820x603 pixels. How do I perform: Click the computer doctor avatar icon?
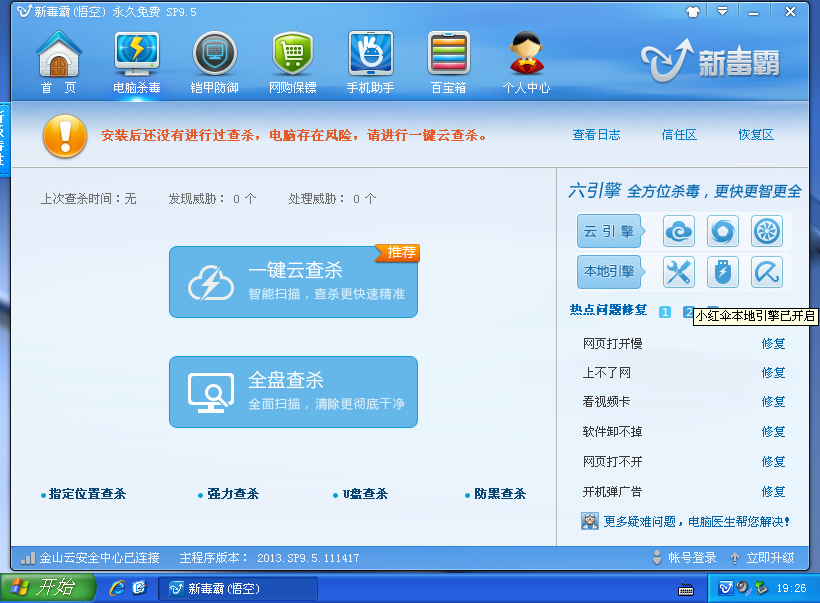589,521
